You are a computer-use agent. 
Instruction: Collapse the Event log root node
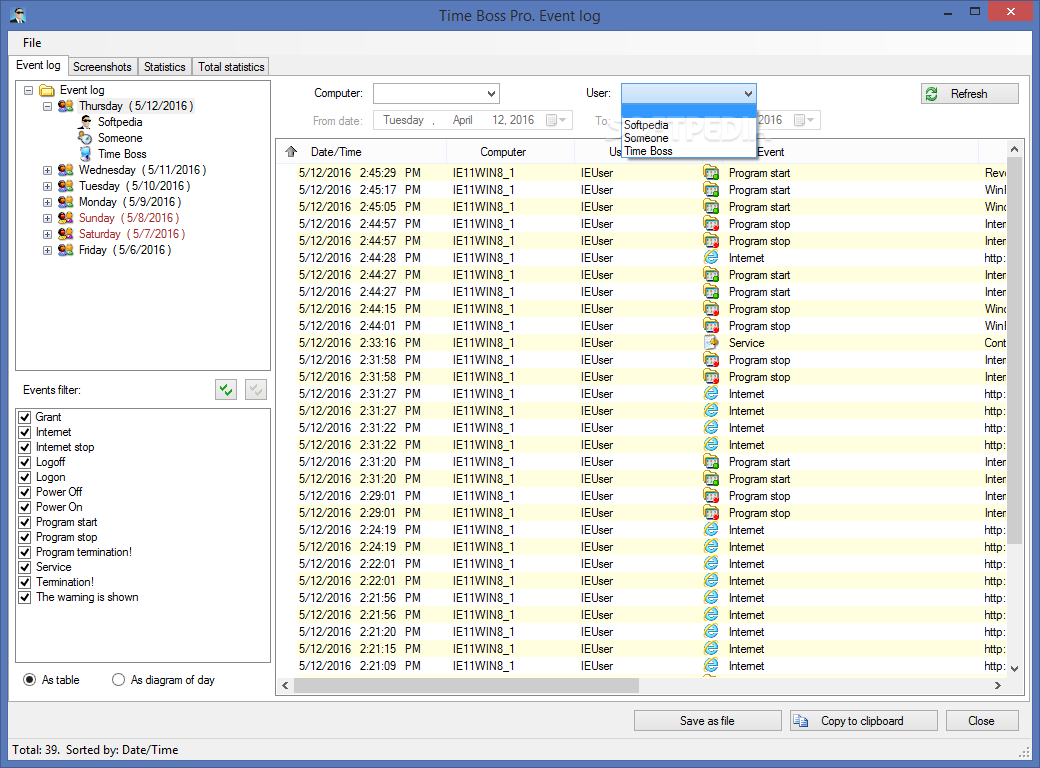point(29,90)
